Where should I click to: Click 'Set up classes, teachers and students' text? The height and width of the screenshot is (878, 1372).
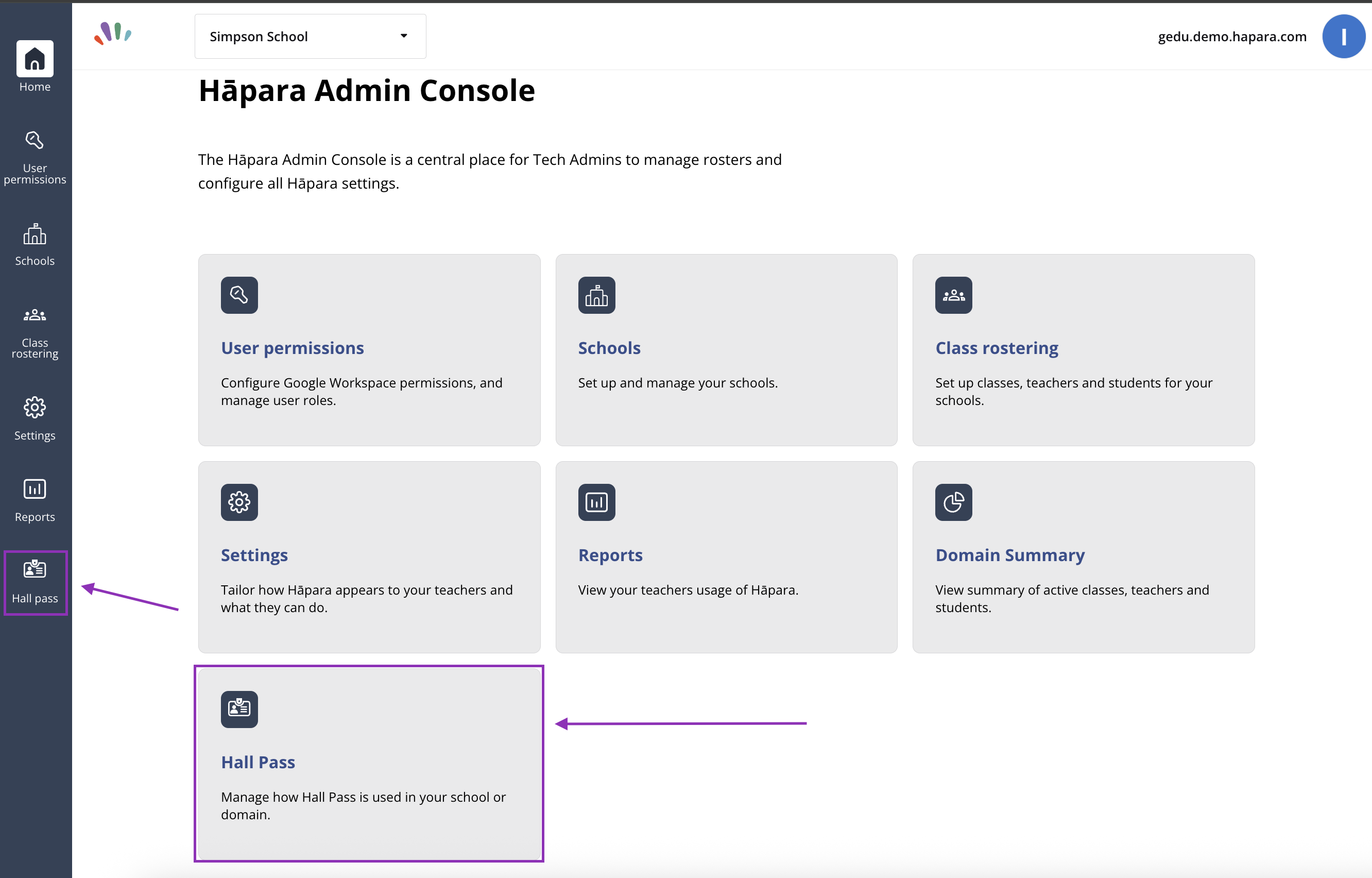[1073, 391]
